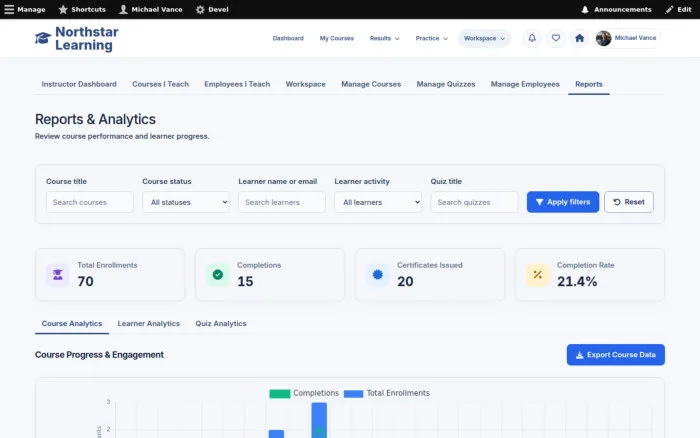Image resolution: width=700 pixels, height=438 pixels.
Task: Open the Learner activity select box
Action: tap(378, 202)
